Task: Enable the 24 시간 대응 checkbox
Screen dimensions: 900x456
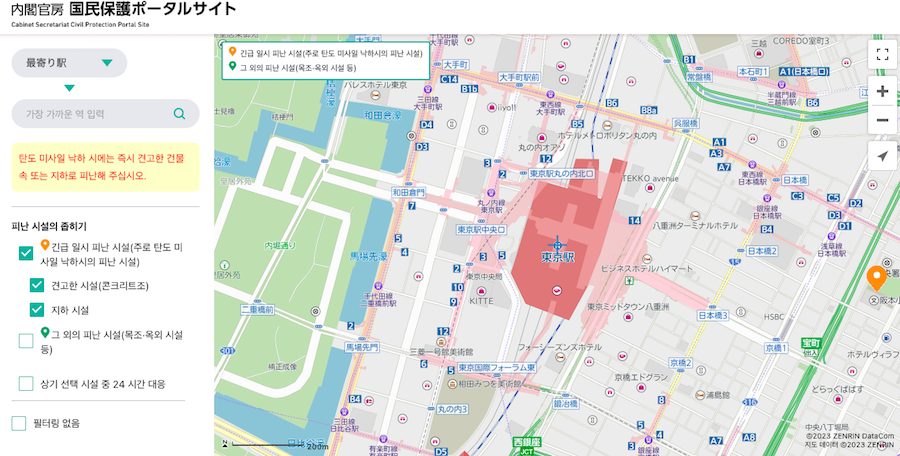Action: point(26,383)
